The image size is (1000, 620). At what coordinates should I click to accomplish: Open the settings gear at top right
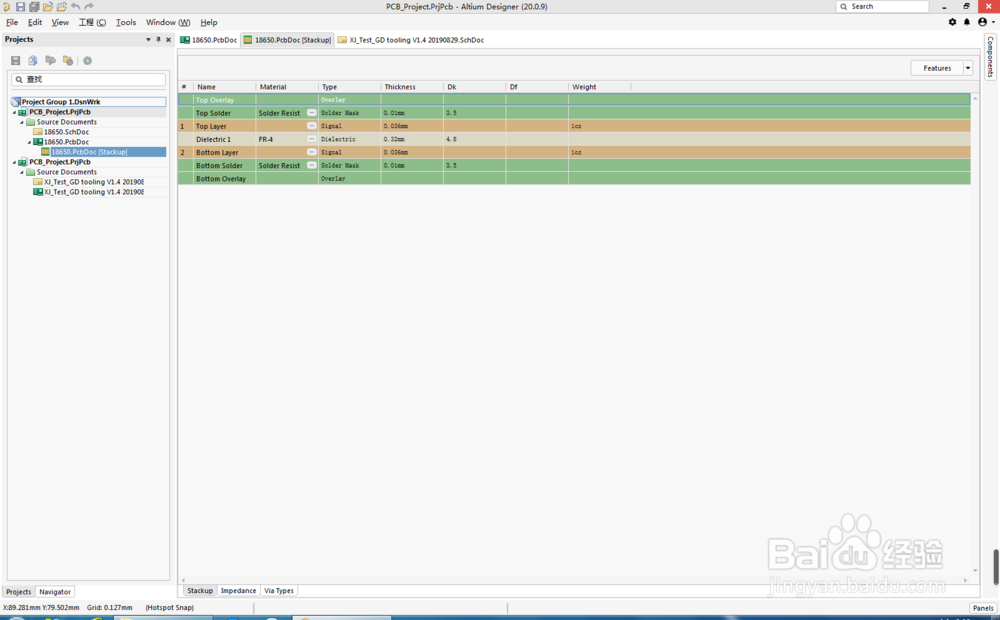(952, 22)
